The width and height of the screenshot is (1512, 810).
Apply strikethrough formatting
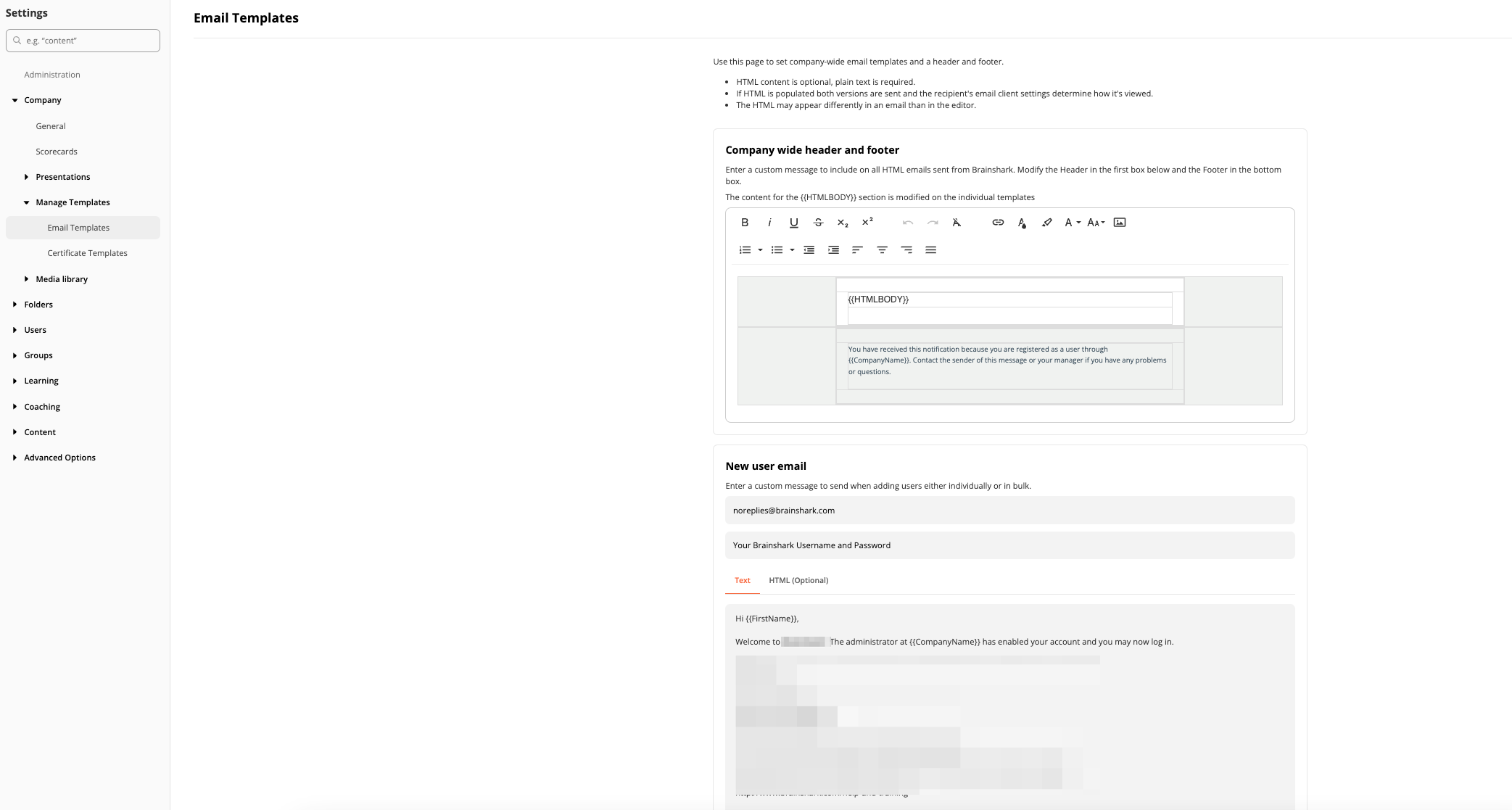click(818, 223)
